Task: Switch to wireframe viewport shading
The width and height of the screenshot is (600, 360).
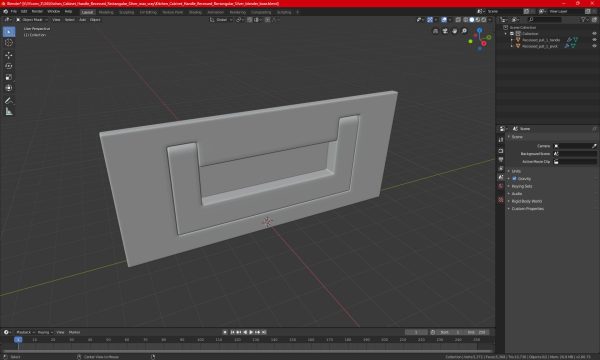Action: click(466, 20)
